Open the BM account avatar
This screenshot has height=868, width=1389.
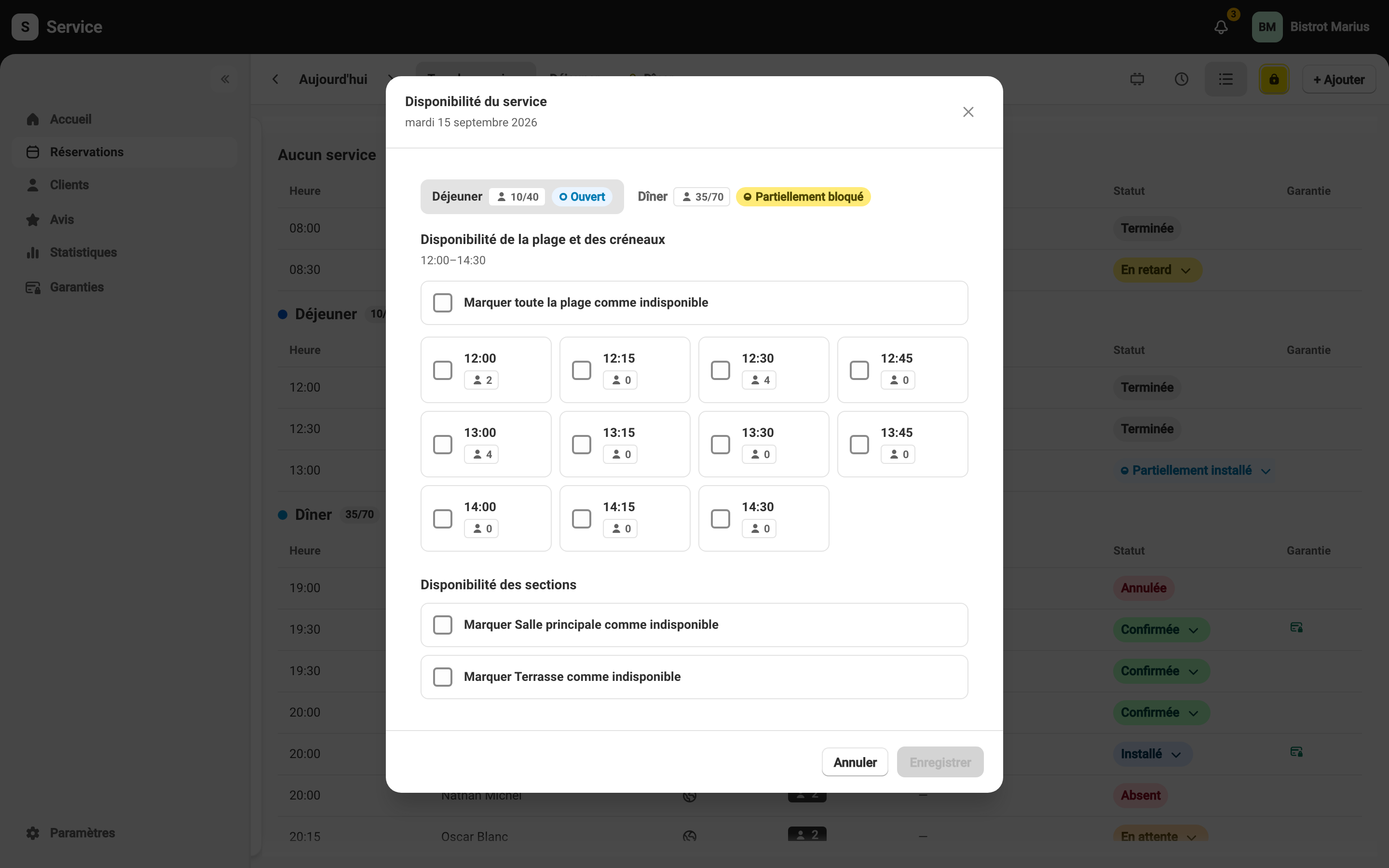point(1267,27)
